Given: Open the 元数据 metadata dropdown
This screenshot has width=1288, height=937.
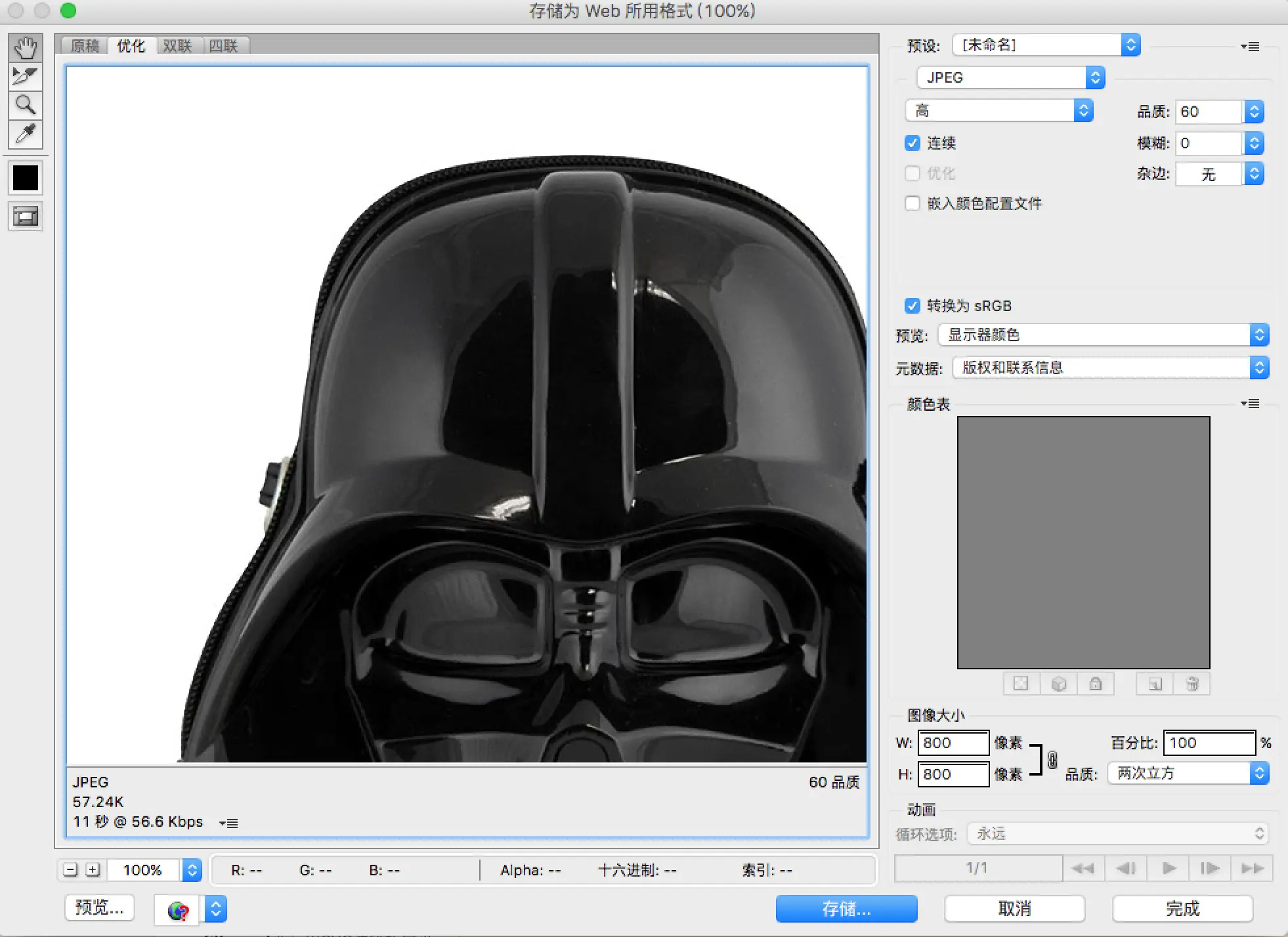Looking at the screenshot, I should [x=1111, y=367].
